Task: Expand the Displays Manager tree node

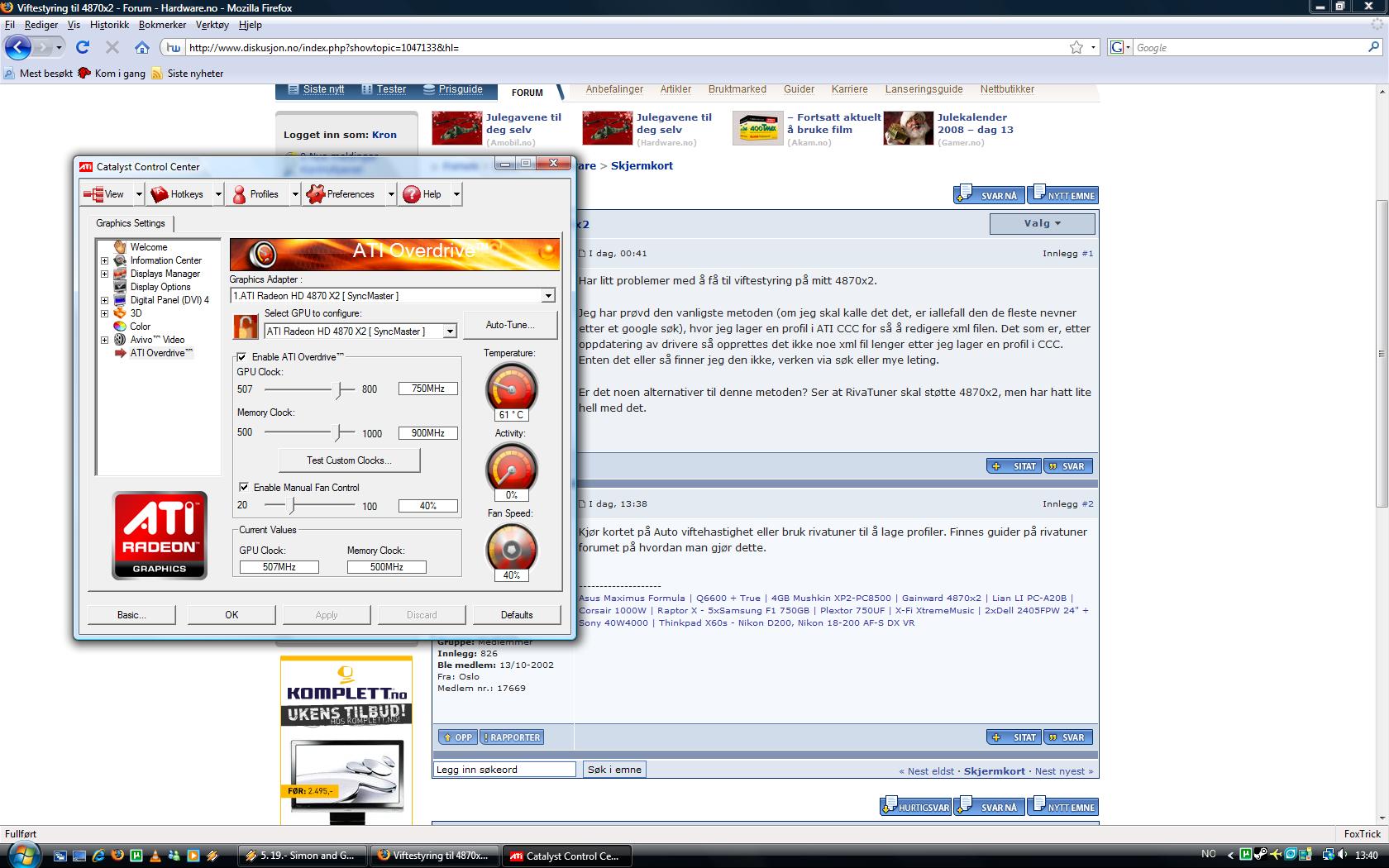Action: [104, 274]
